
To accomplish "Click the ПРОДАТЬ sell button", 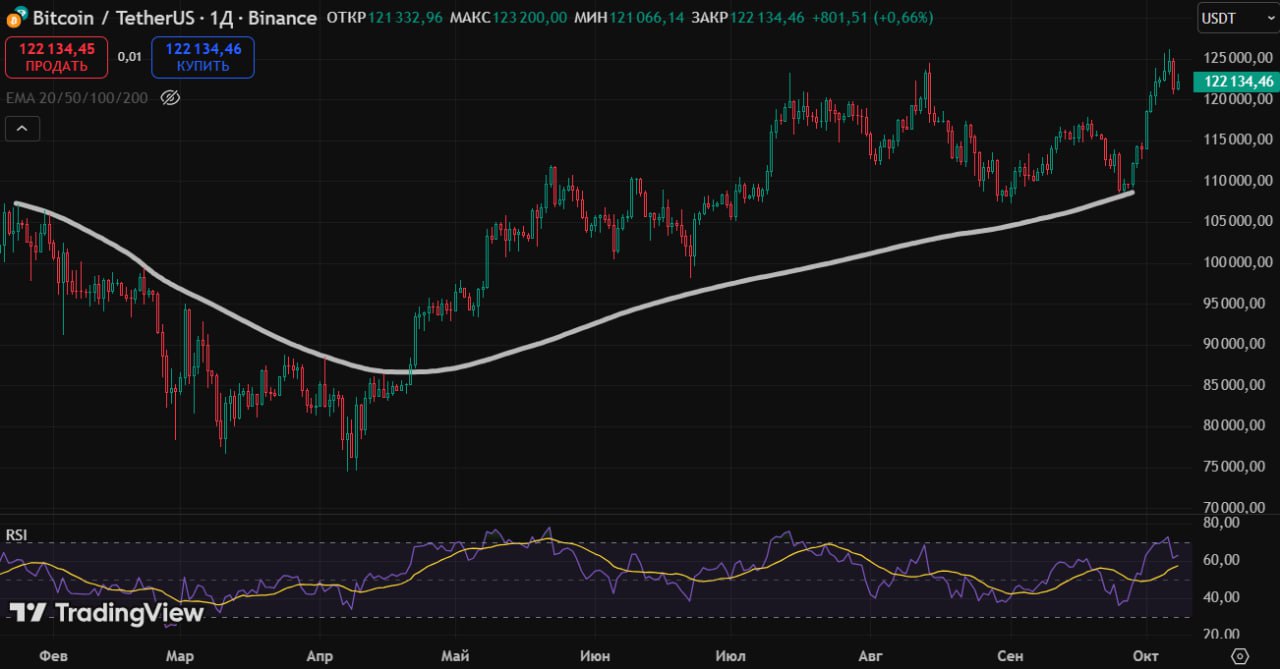I will click(x=56, y=57).
